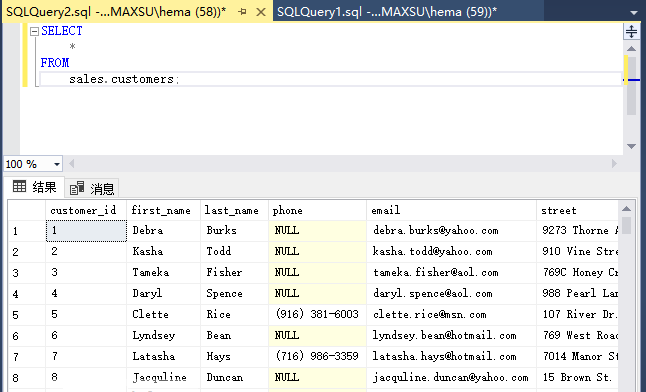Select the last_name column header
Screen dimensions: 646x392
pyautogui.click(x=234, y=210)
